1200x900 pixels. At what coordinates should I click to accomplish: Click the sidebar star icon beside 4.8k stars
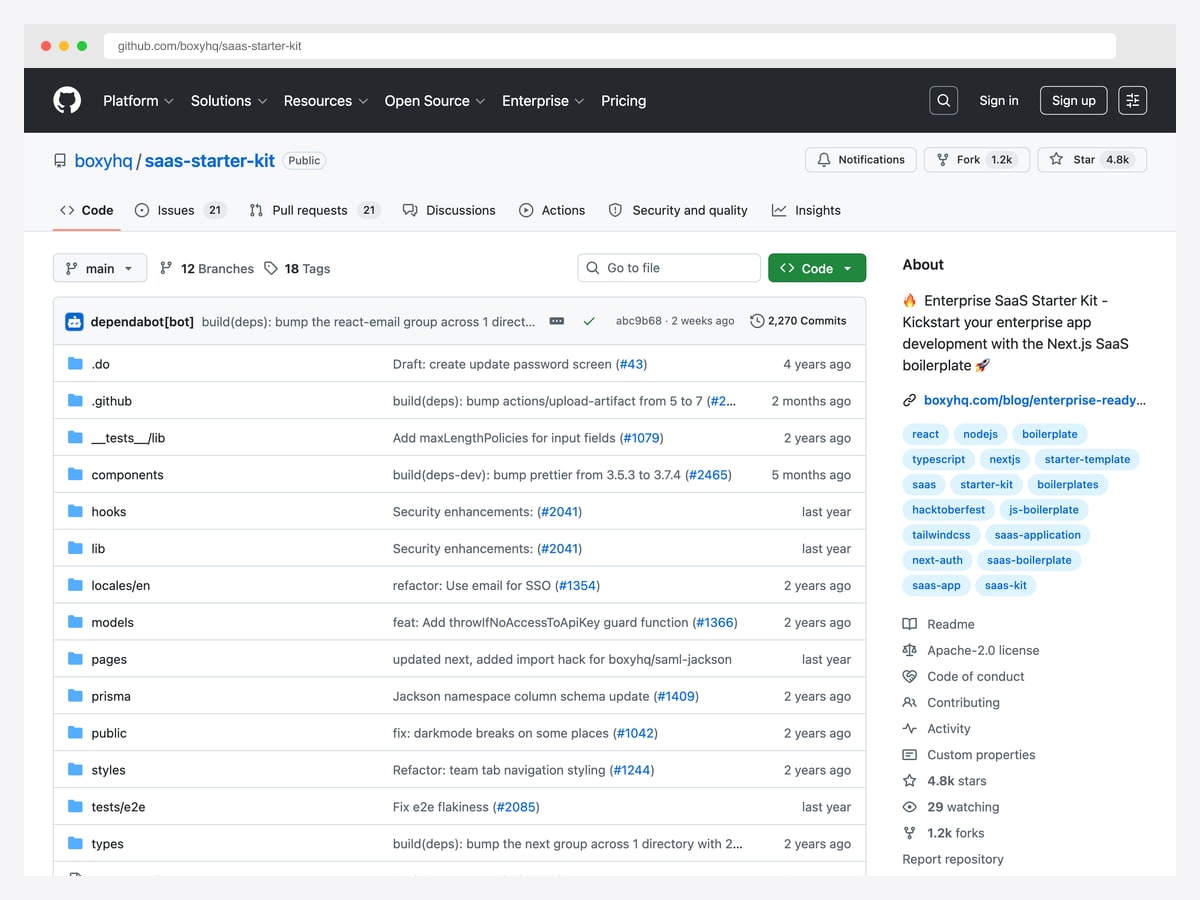click(x=909, y=781)
